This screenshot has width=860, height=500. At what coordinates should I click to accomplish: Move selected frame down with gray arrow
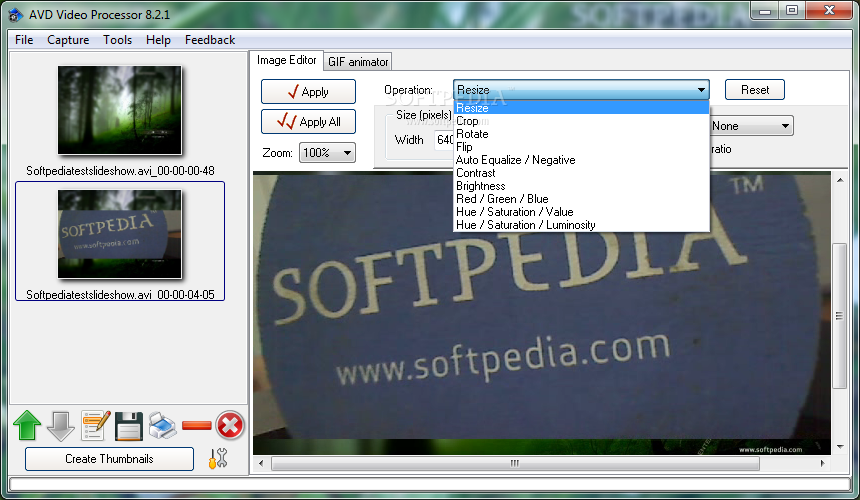point(60,425)
